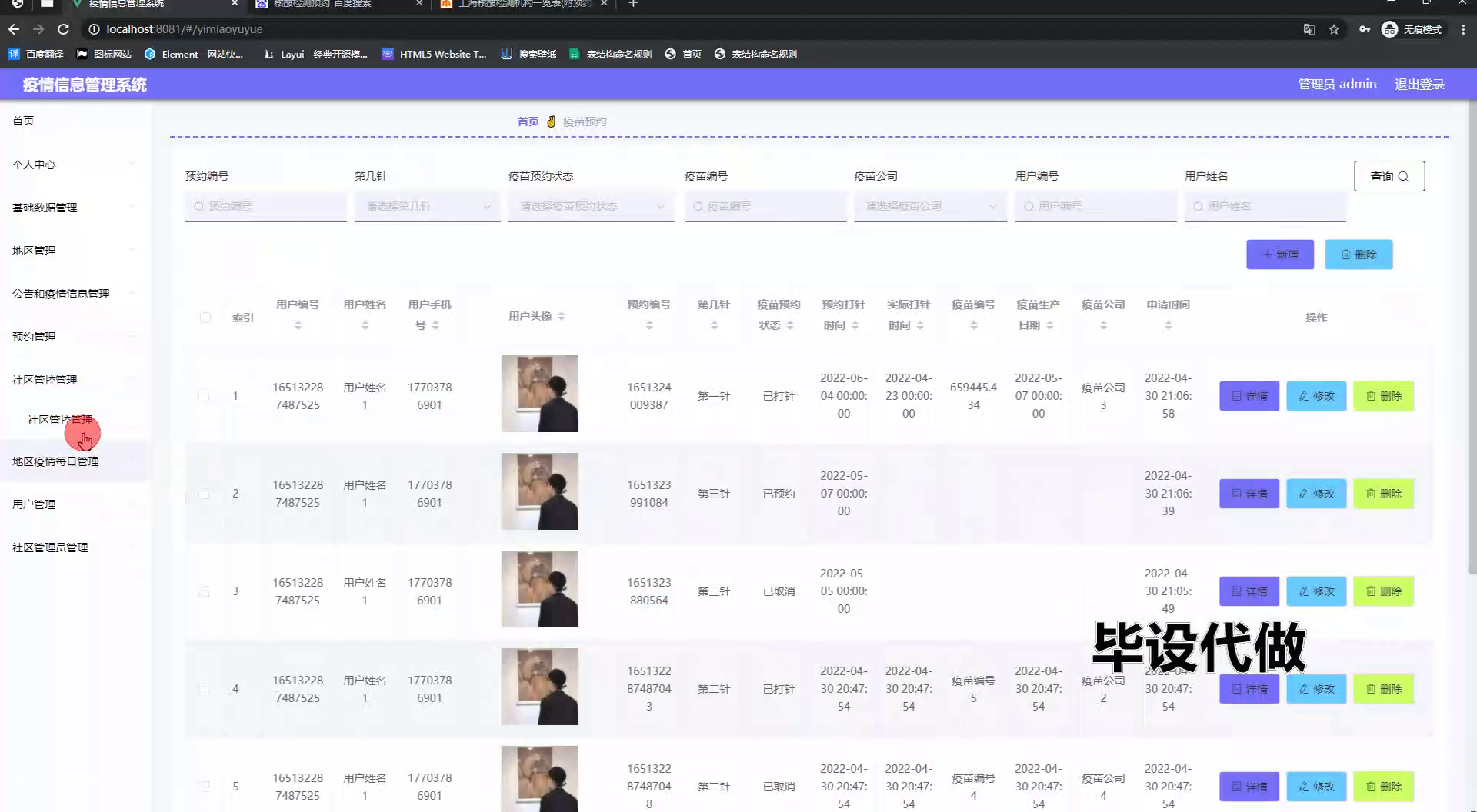Image resolution: width=1477 pixels, height=812 pixels.
Task: Open the browser three-dot menu
Action: point(1463,29)
